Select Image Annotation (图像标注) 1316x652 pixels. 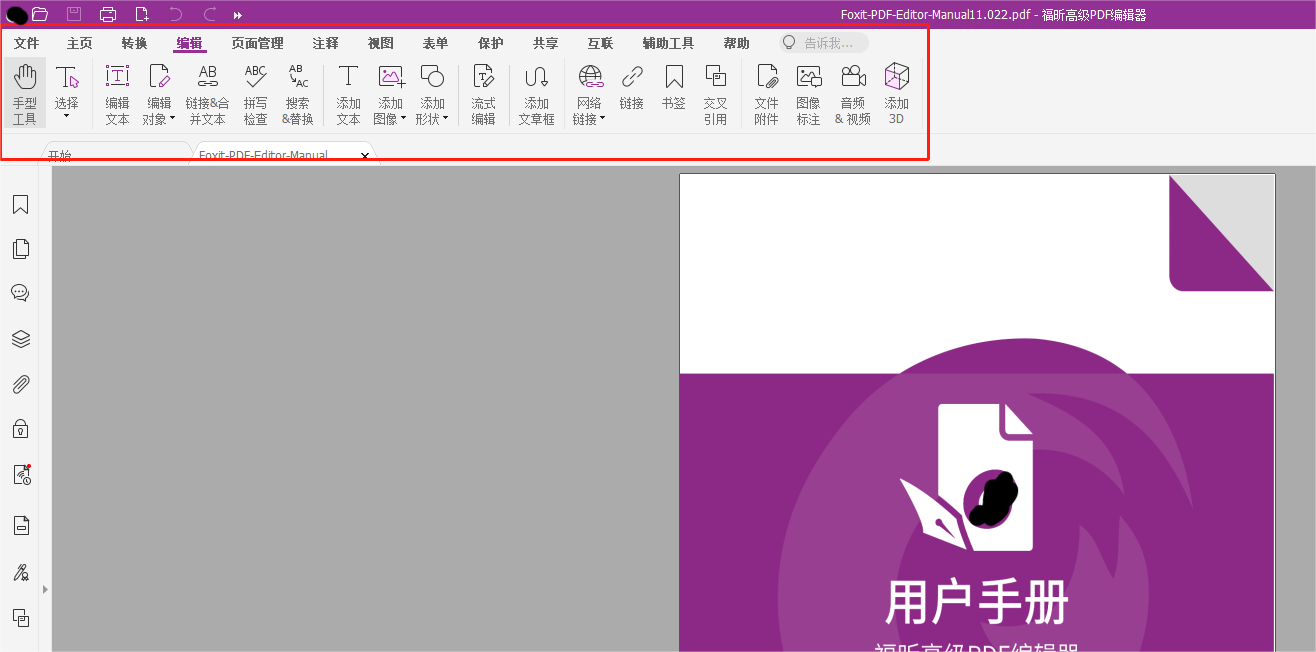click(x=809, y=94)
